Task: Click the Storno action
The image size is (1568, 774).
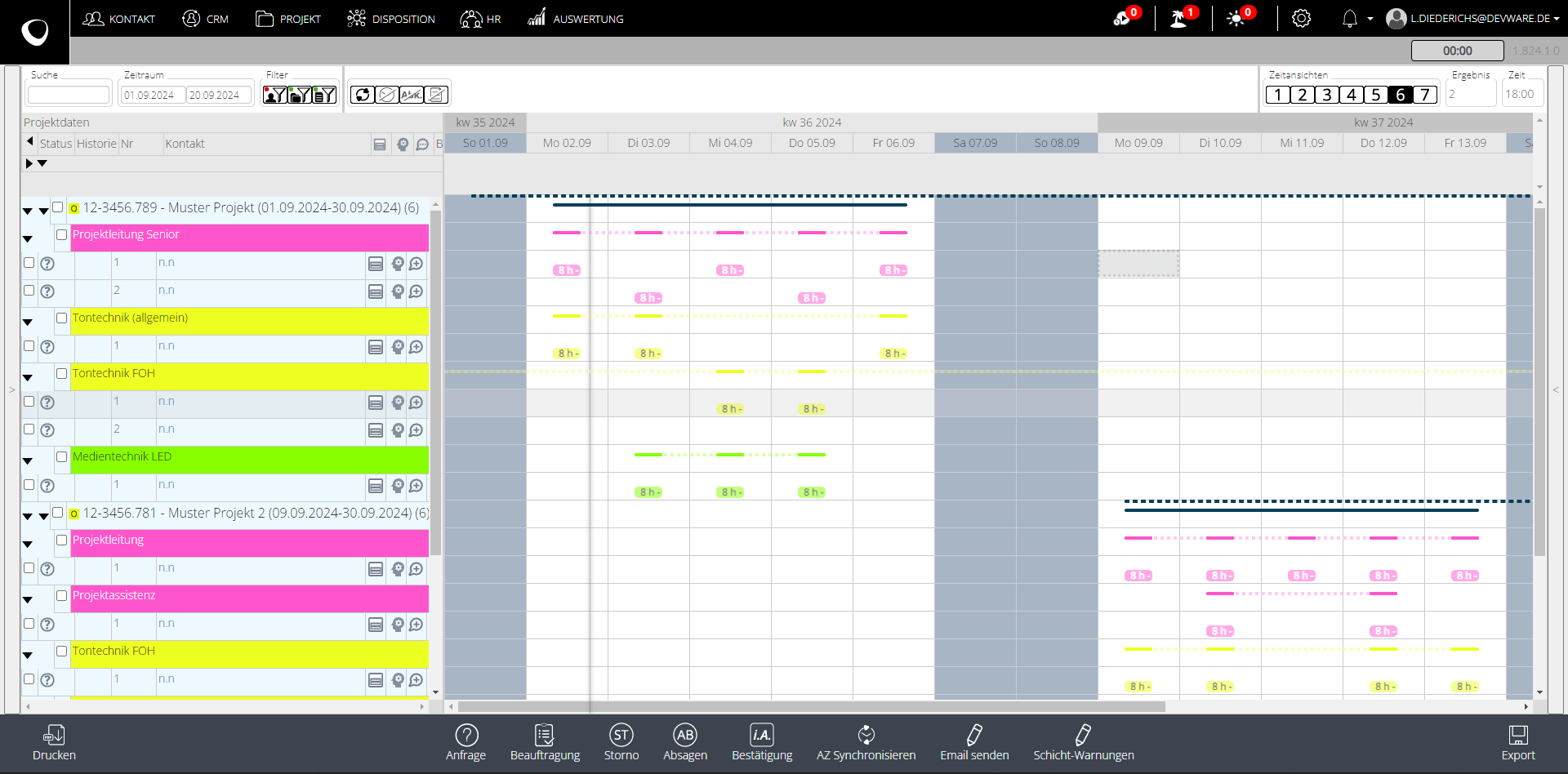Action: [x=621, y=743]
